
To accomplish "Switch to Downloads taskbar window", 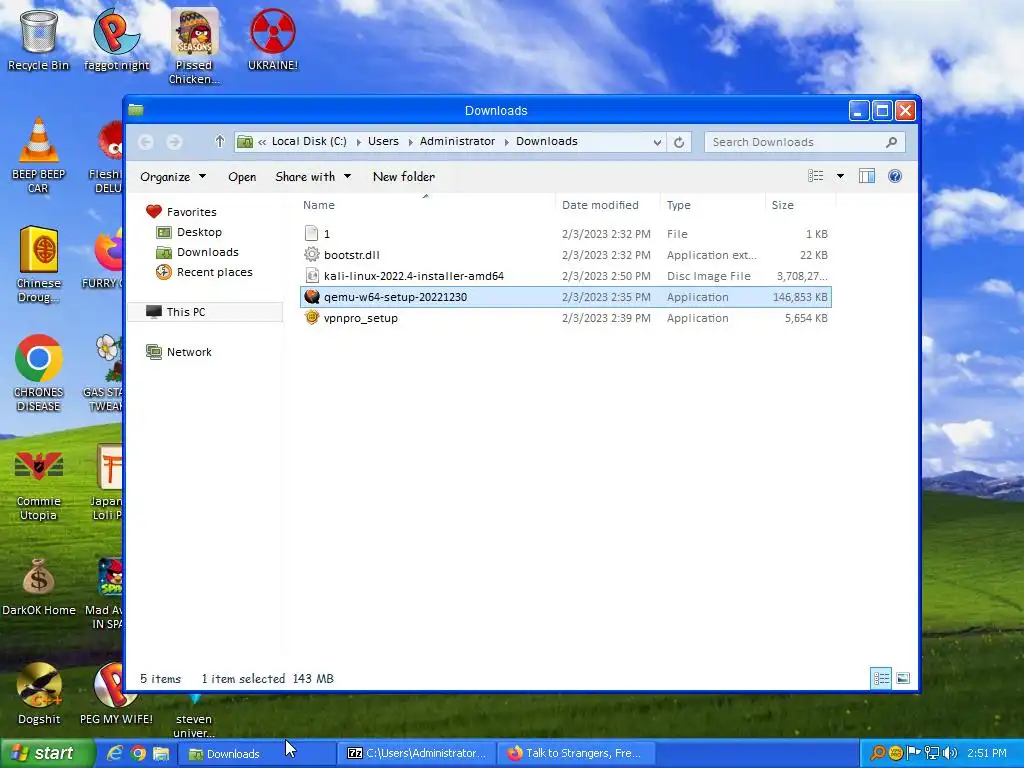I will click(x=255, y=754).
